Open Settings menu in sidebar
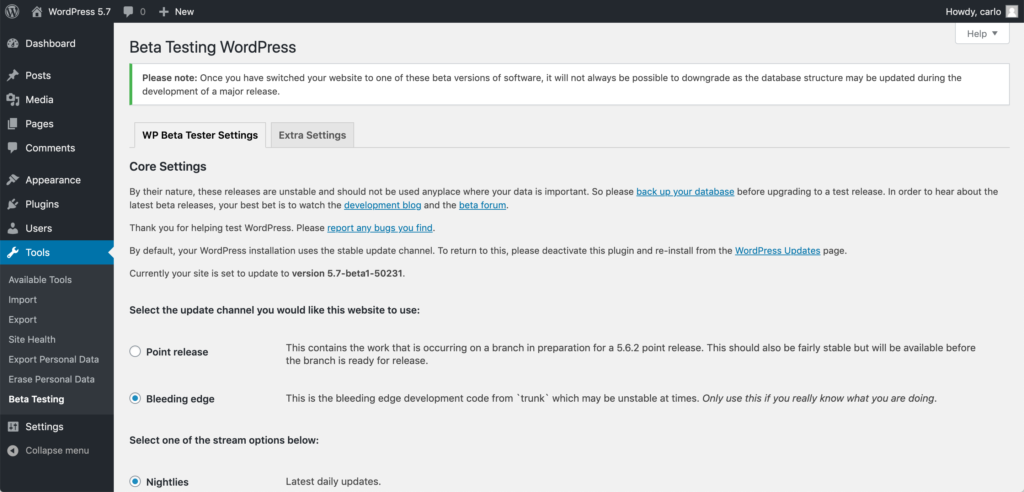Viewport: 1024px width, 492px height. [x=57, y=427]
